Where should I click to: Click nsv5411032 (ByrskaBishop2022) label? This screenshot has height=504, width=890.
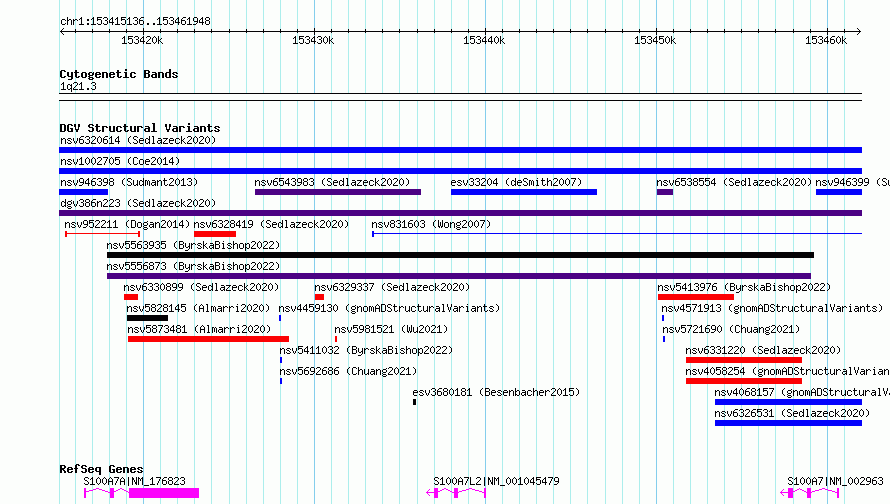(x=366, y=350)
